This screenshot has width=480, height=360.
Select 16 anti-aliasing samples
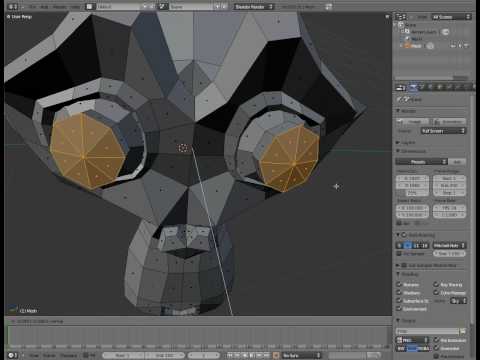424,245
